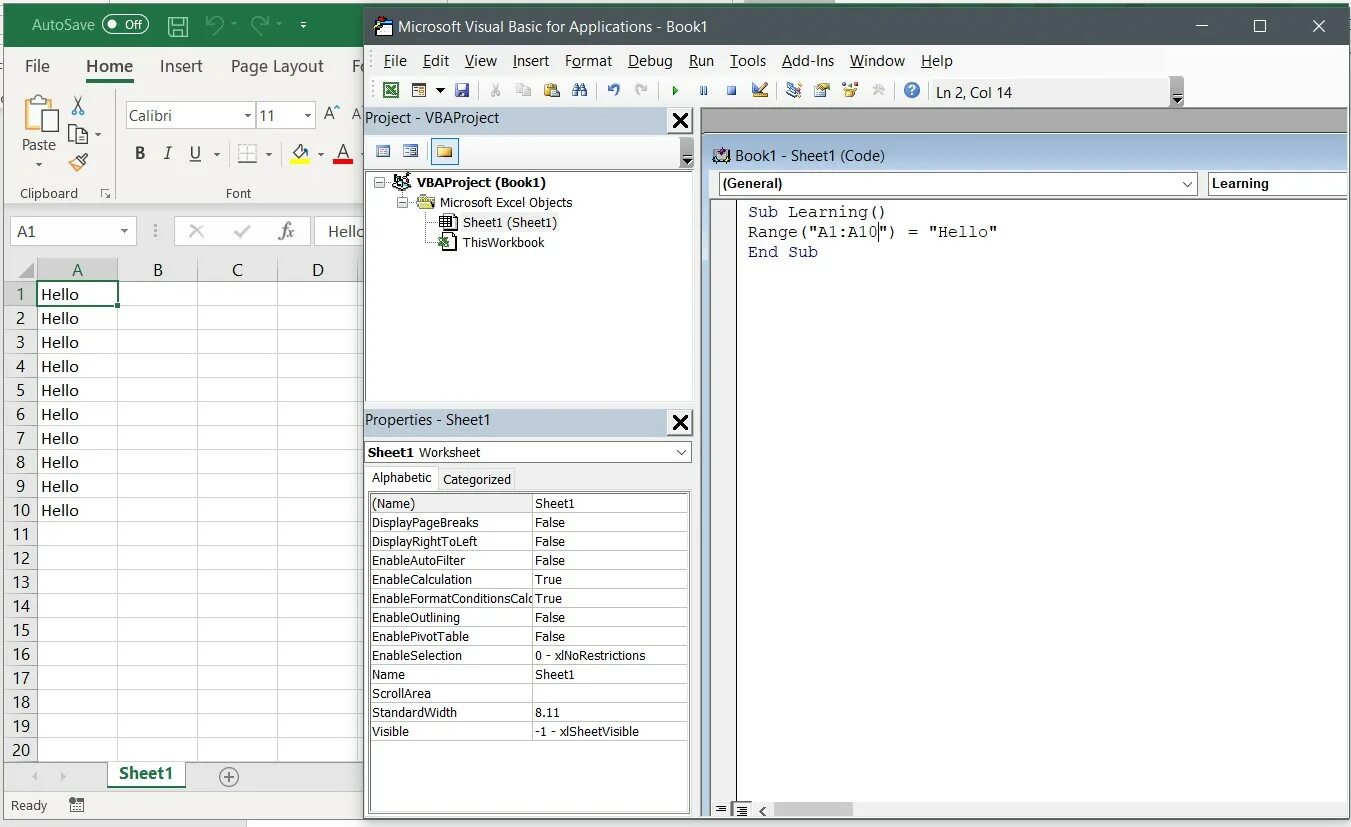Click View Object icon in Project pane
Image resolution: width=1351 pixels, height=827 pixels.
pos(410,152)
